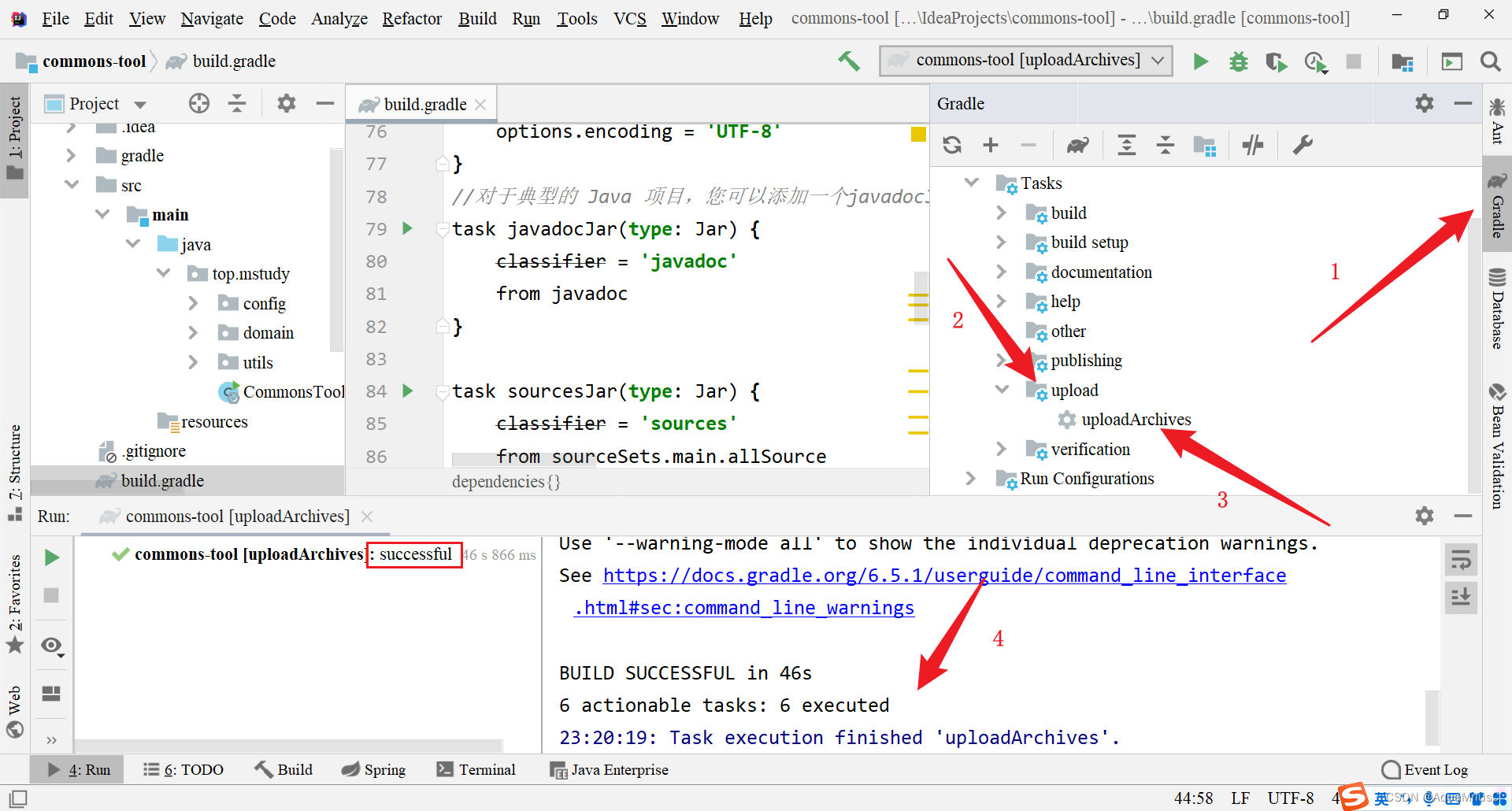Toggle offline mode in Gradle panel
Screen dimensions: 1512x811
pos(1253,145)
